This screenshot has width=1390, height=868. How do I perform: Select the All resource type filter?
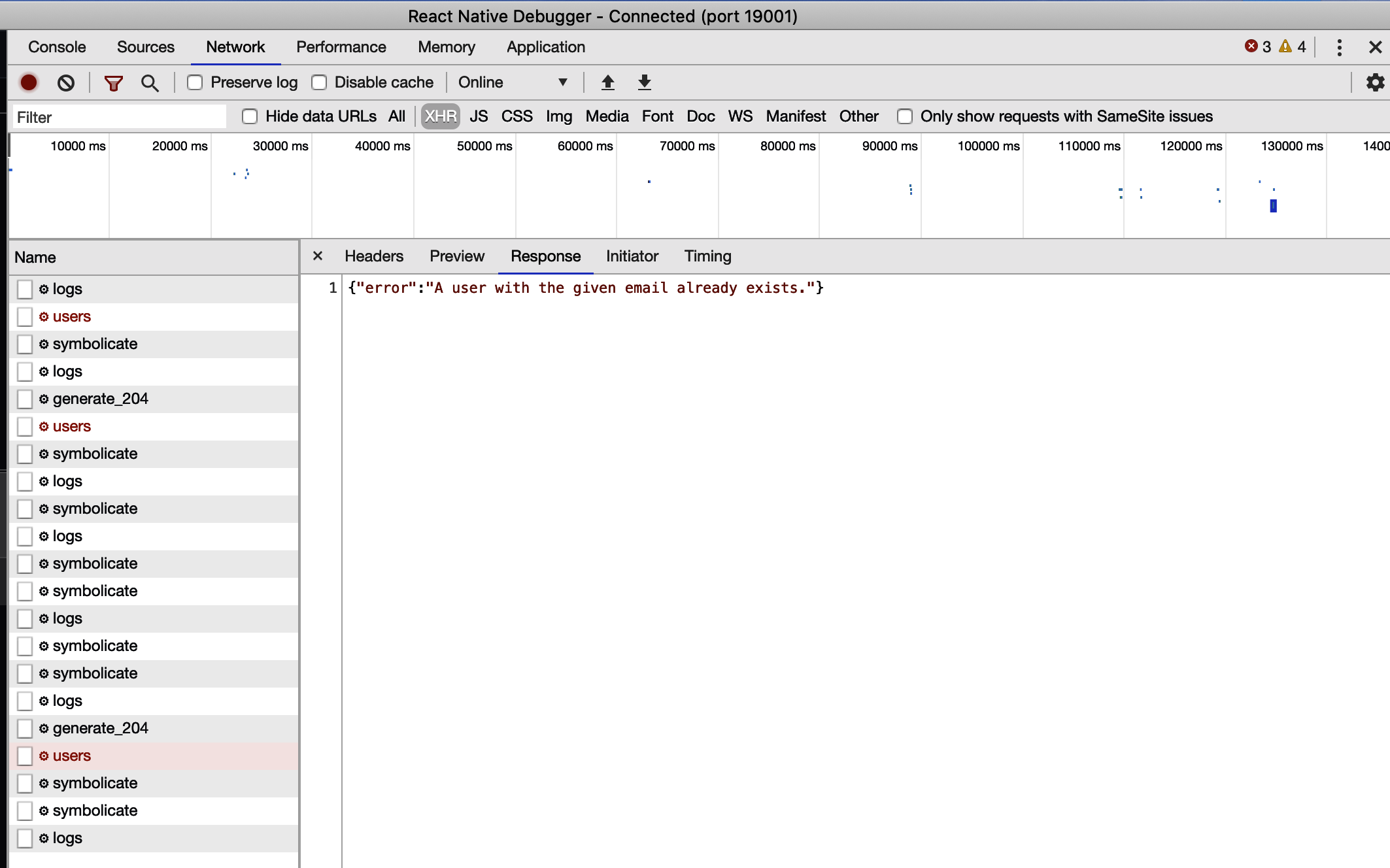pos(396,116)
